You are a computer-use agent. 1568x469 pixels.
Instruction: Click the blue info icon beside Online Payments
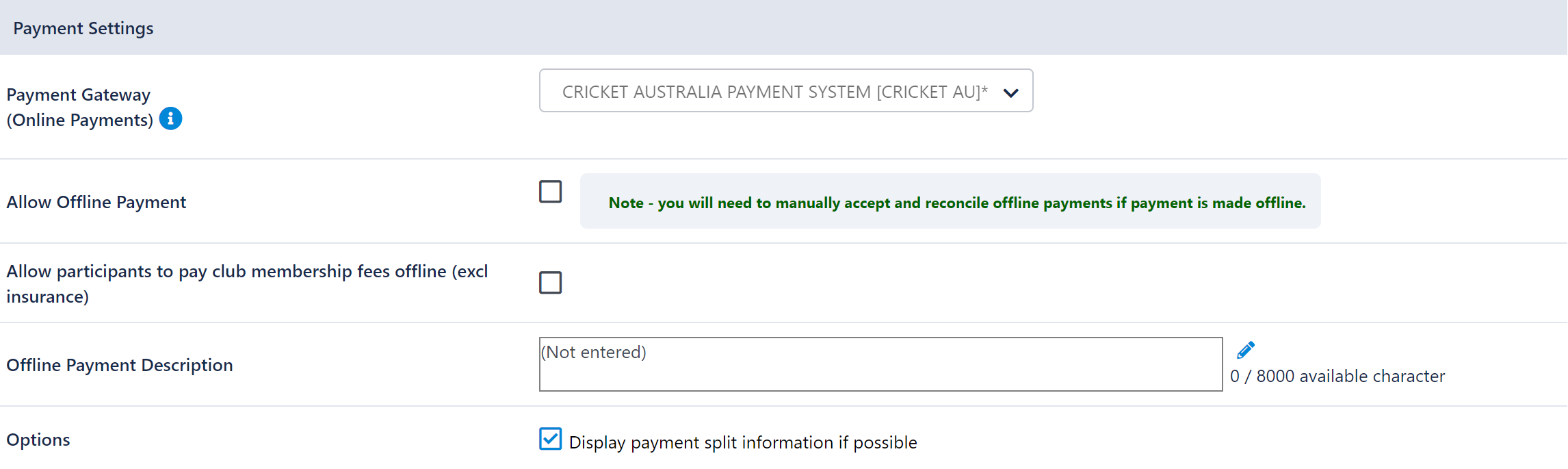coord(170,118)
